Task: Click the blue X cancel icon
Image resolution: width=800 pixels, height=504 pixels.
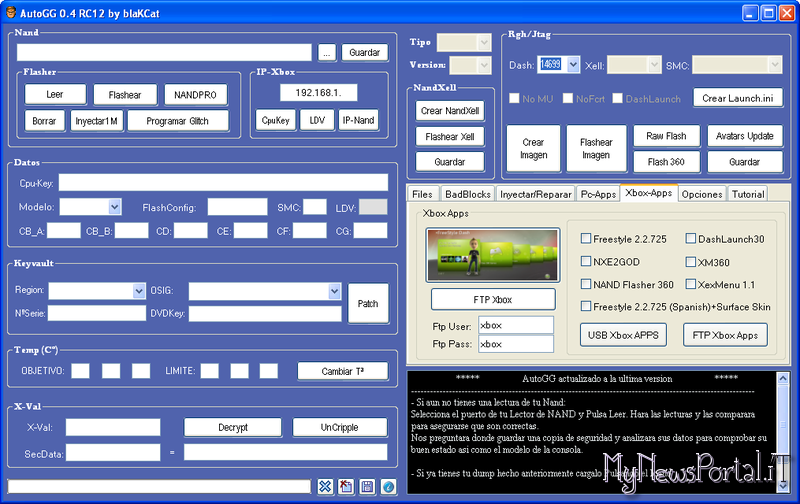Action: (x=325, y=487)
